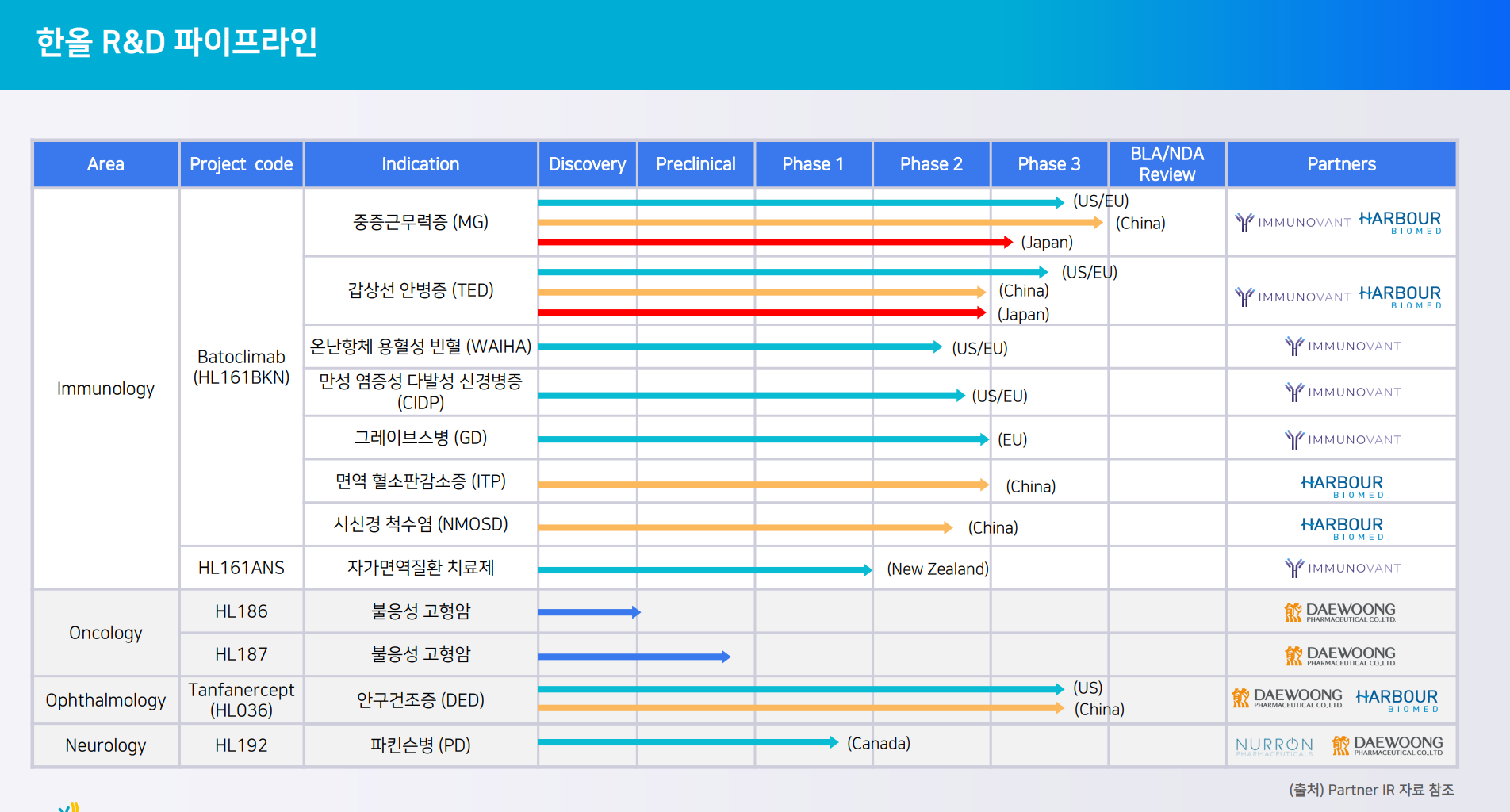Click the Indication column header

420,164
